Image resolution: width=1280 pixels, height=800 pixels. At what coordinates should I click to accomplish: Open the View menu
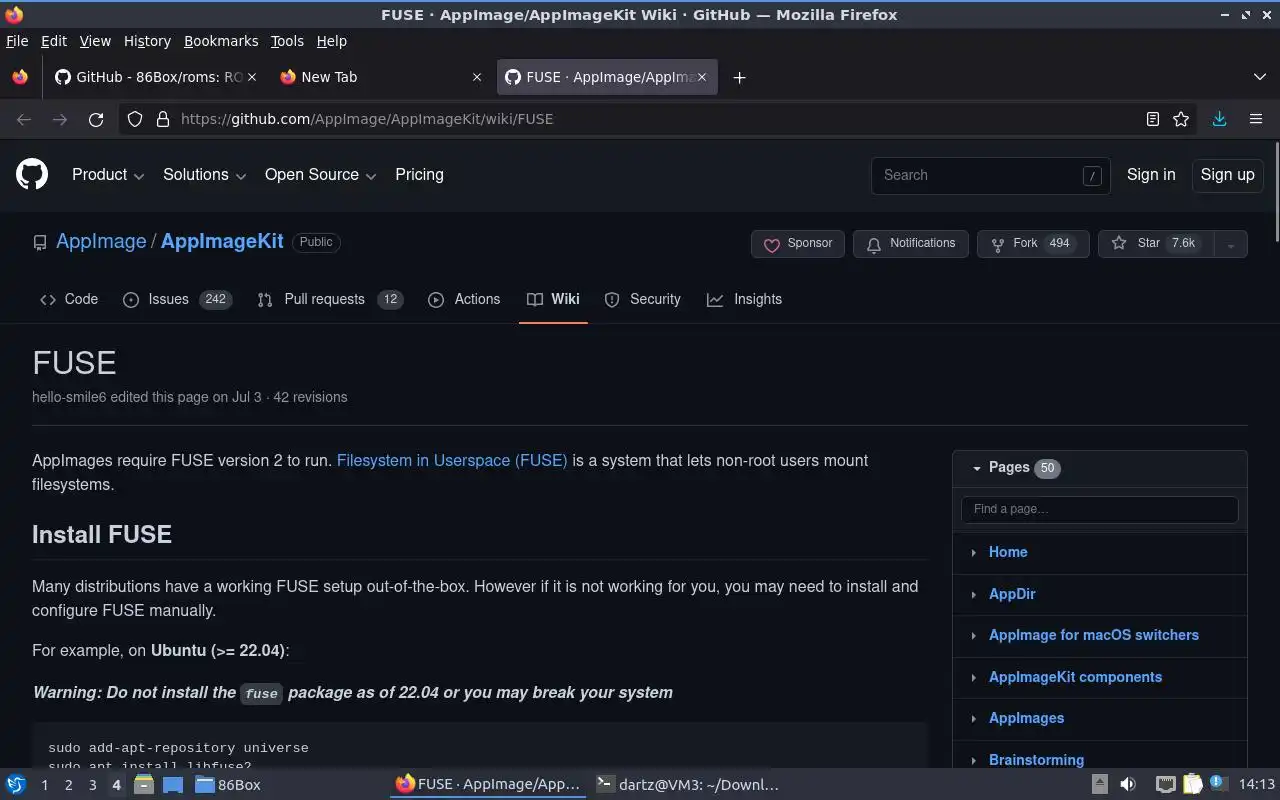pos(95,41)
